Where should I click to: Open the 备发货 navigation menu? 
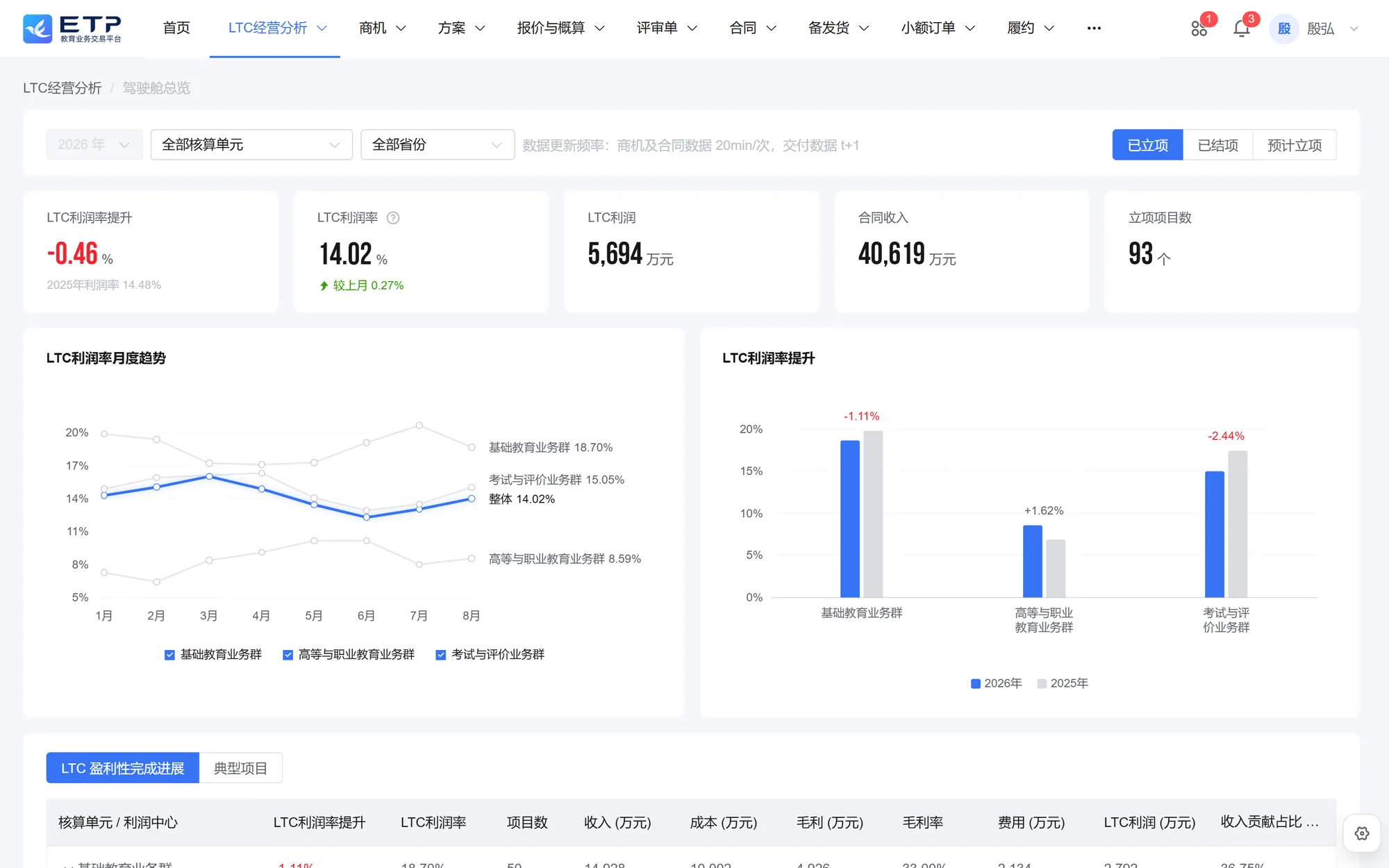(x=838, y=28)
